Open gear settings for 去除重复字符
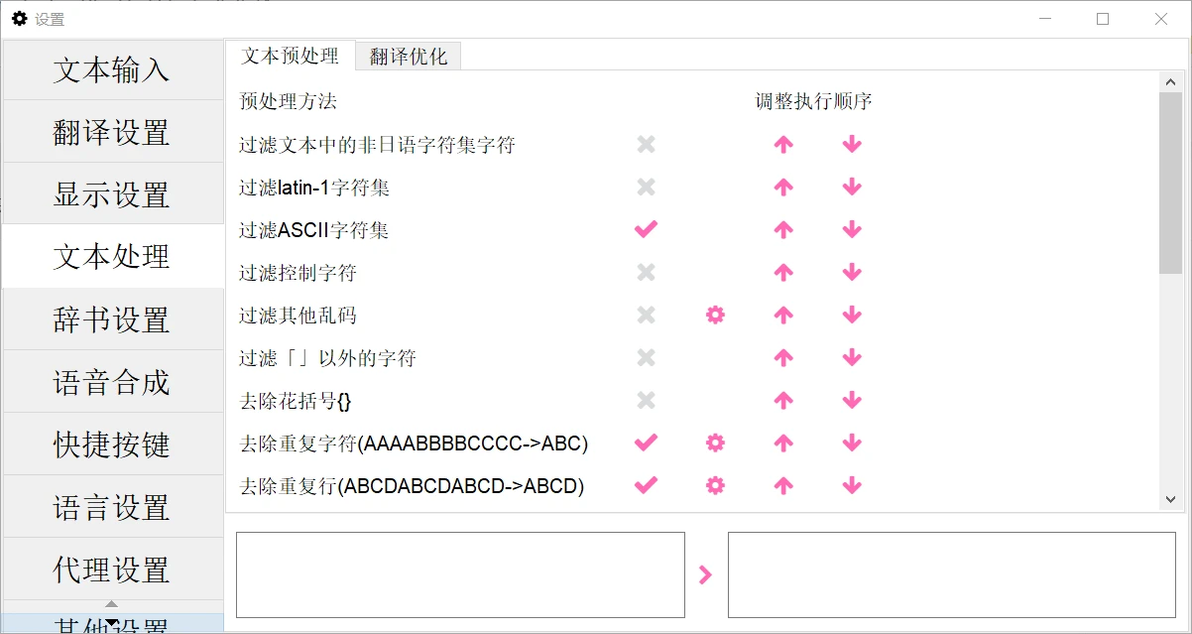The height and width of the screenshot is (634, 1192). (715, 442)
